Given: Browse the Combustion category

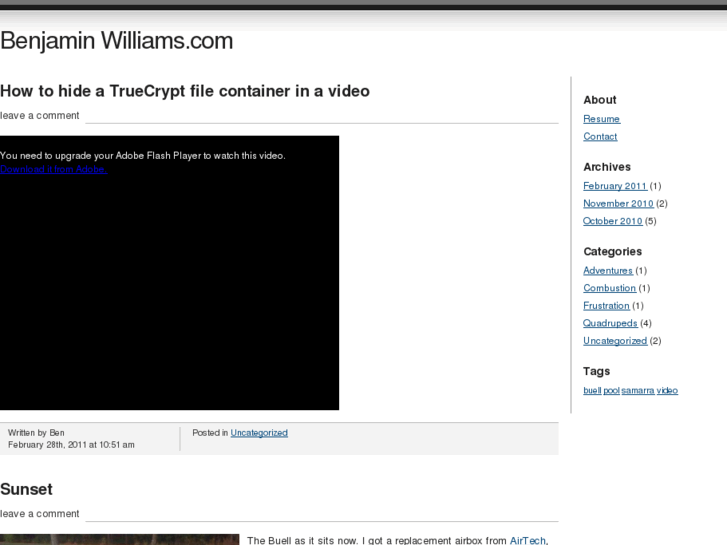Looking at the screenshot, I should tap(609, 288).
